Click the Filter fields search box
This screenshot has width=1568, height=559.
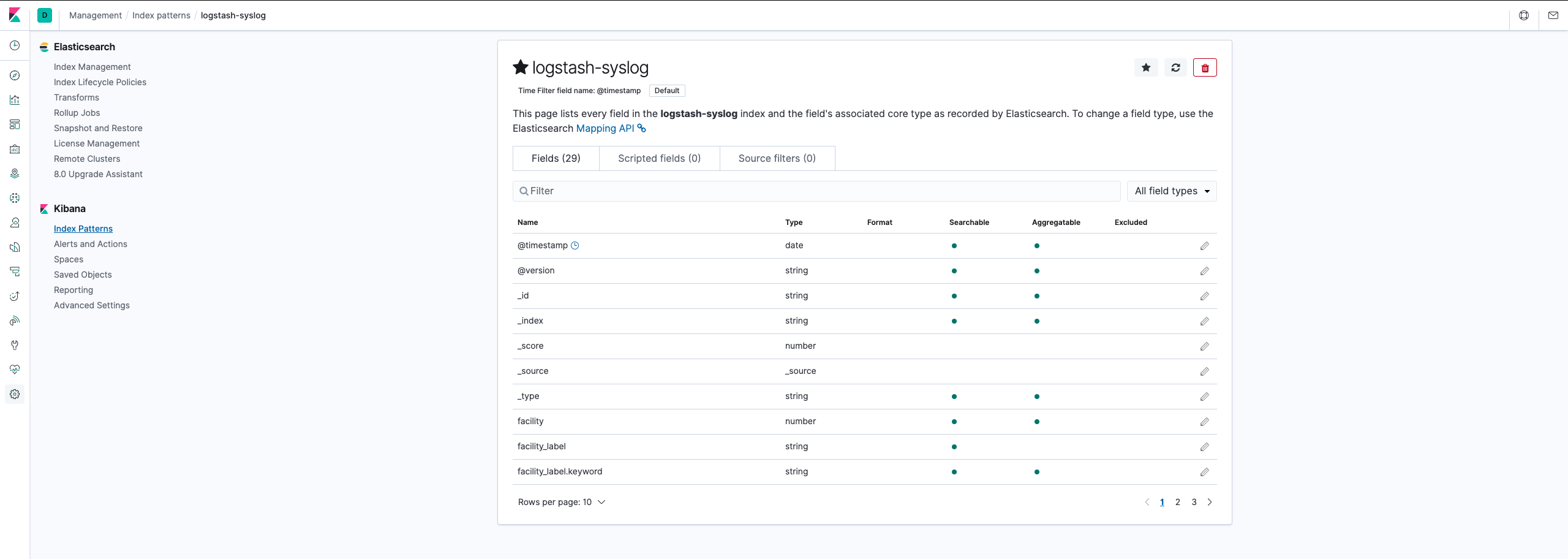tap(816, 191)
